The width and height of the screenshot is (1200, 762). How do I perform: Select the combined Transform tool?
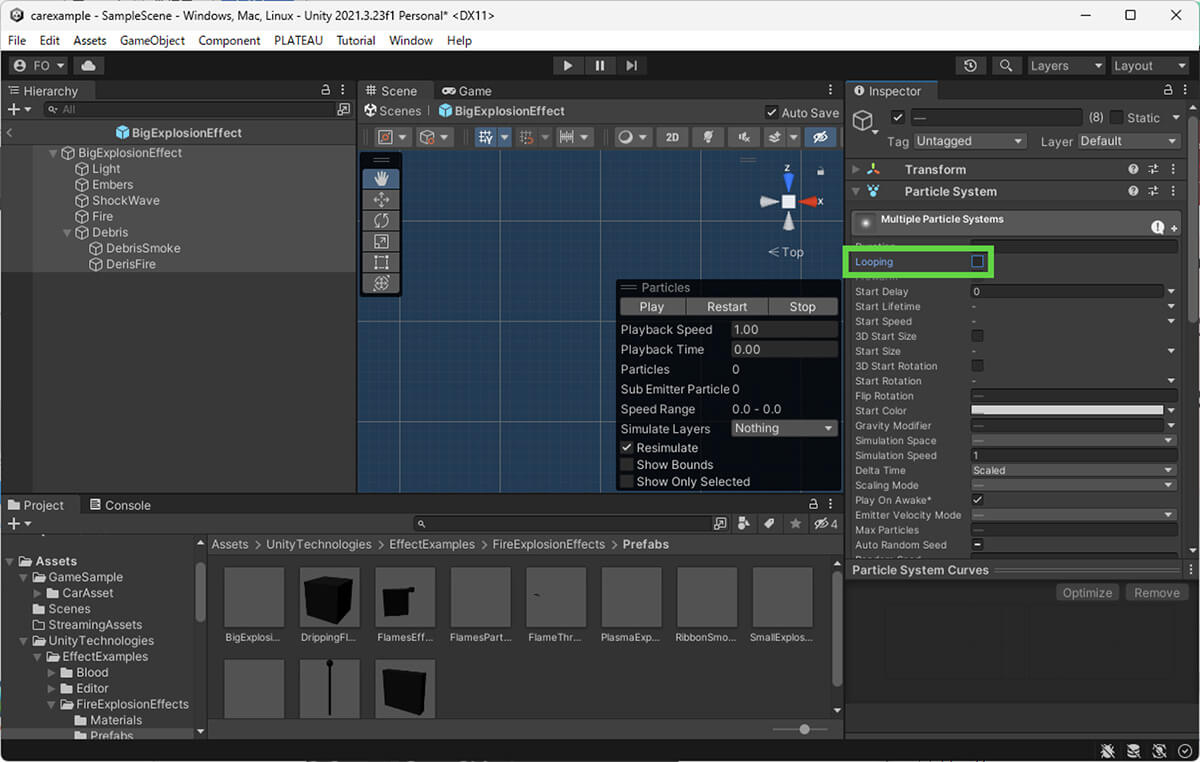(x=381, y=284)
